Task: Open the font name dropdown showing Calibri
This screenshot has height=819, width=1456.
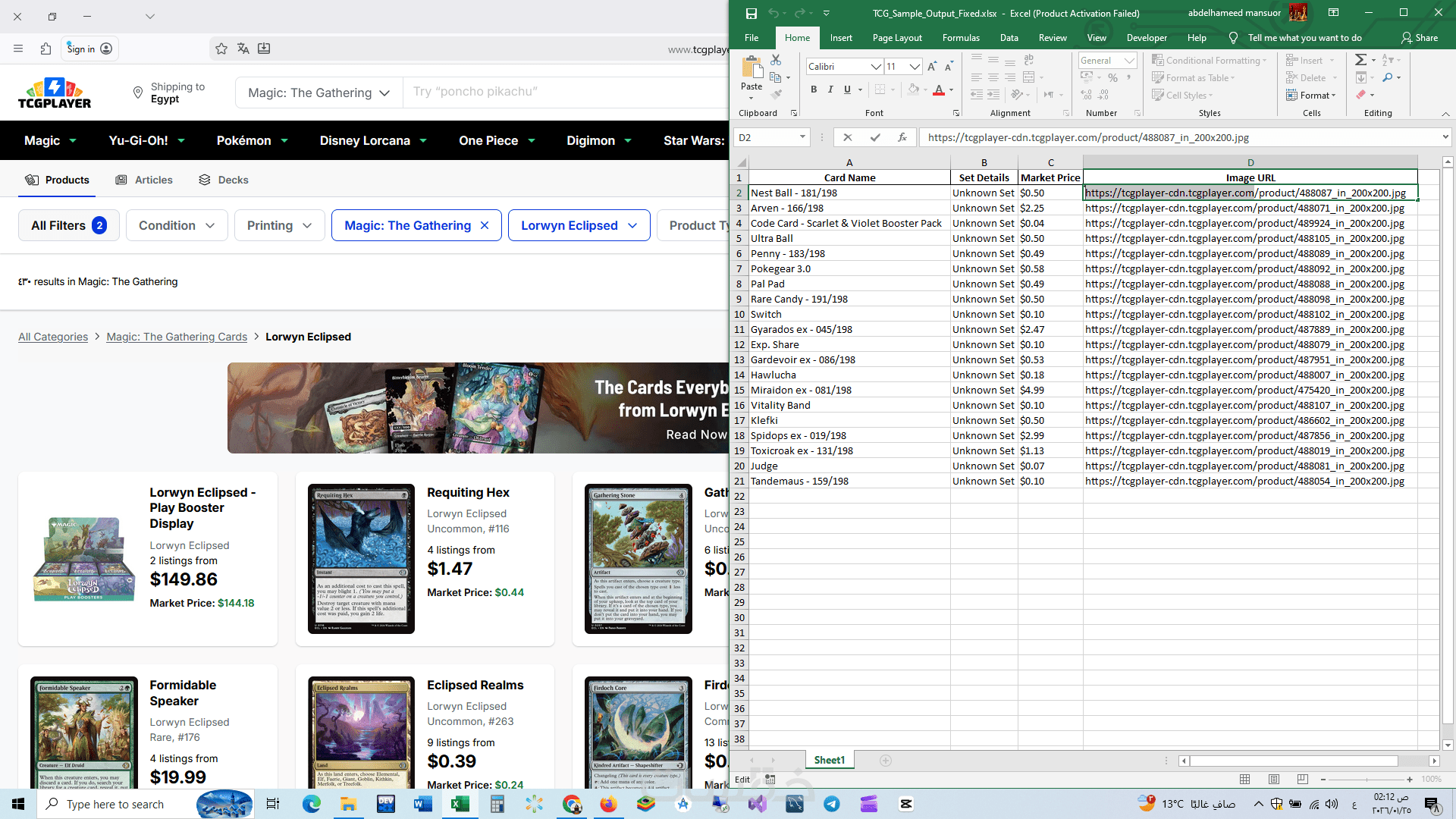Action: click(x=876, y=67)
